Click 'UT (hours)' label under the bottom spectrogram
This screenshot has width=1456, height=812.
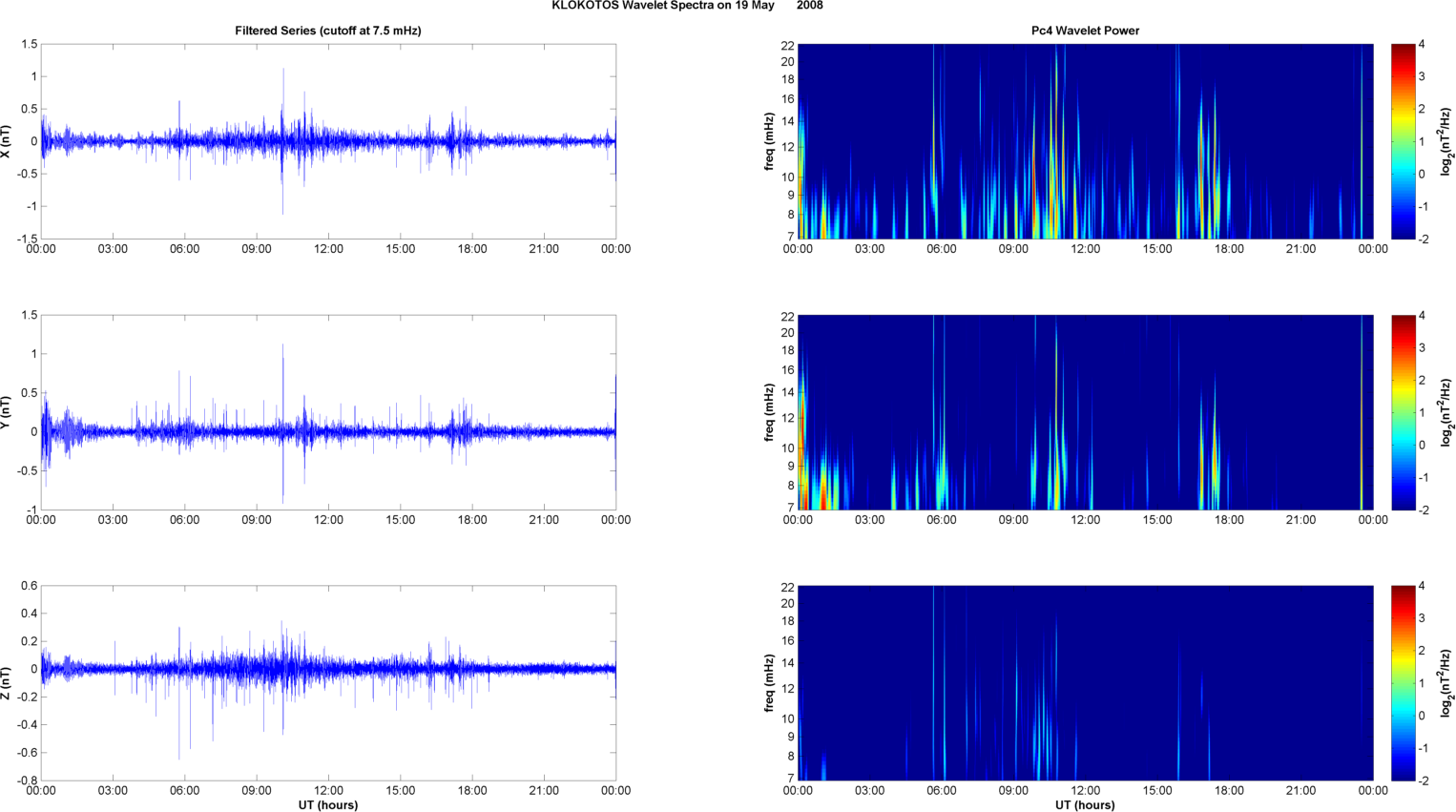(x=1085, y=804)
